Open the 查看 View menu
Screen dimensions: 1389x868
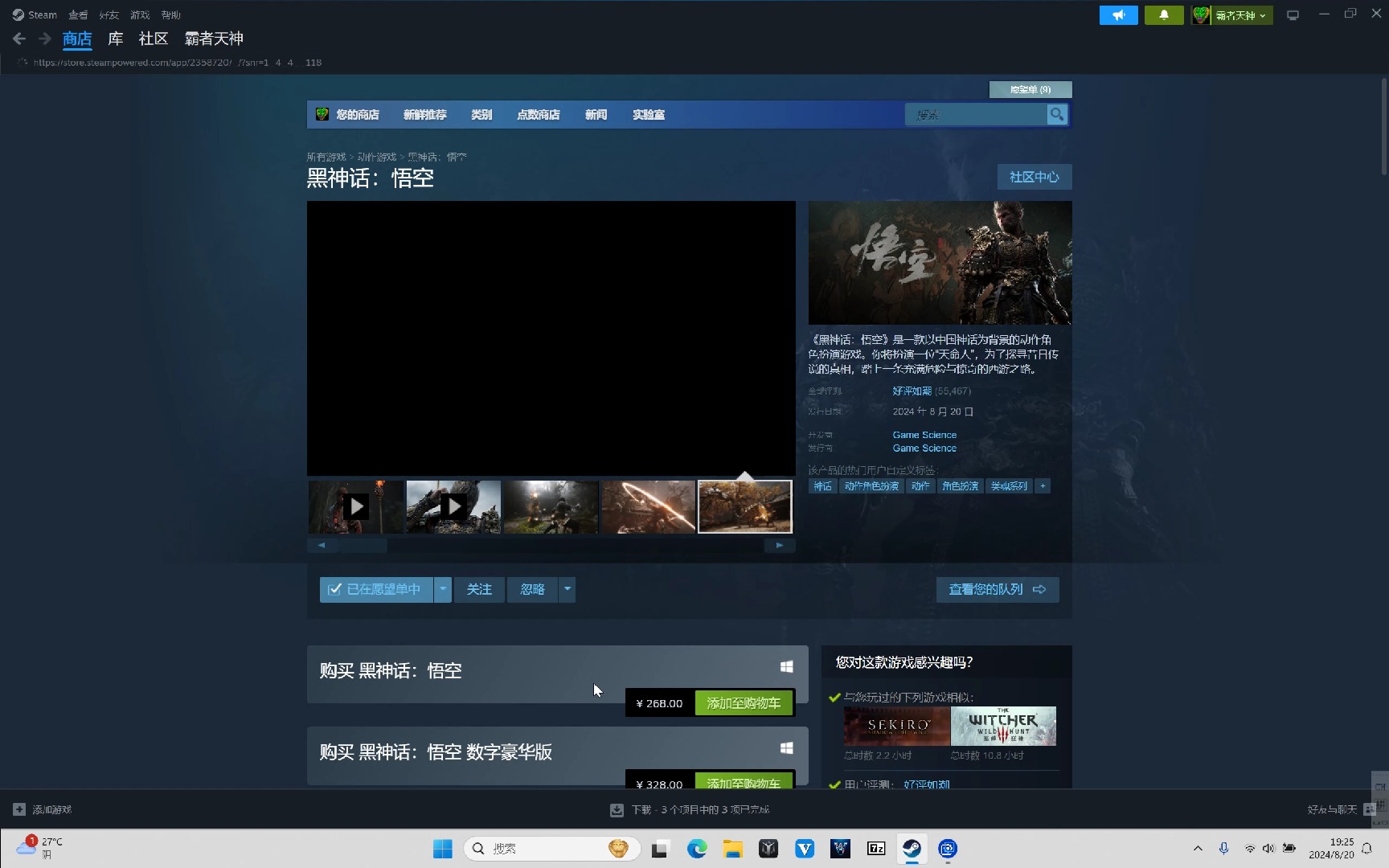(x=78, y=15)
